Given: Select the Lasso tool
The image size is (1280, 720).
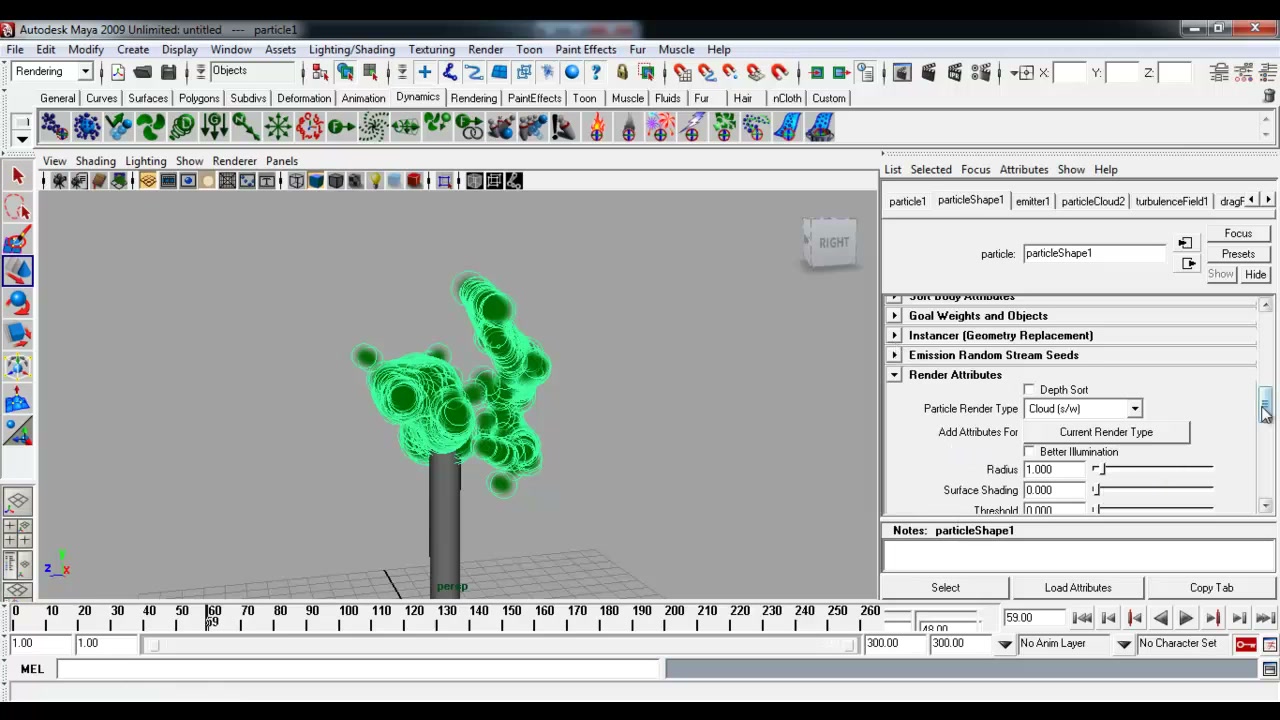Looking at the screenshot, I should pos(17,208).
